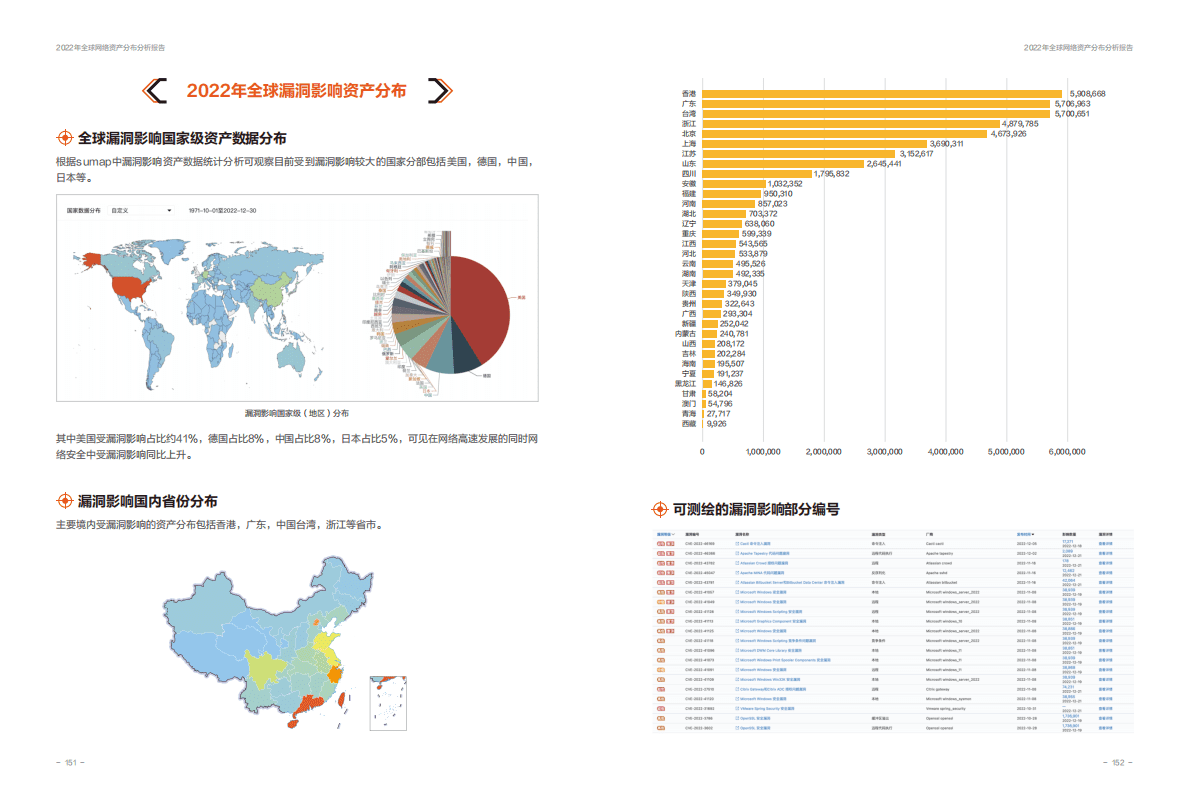Click the Cacti 命令注入漏洞 vulnerability link
Screen dimensions: 1190x807
(x=752, y=543)
